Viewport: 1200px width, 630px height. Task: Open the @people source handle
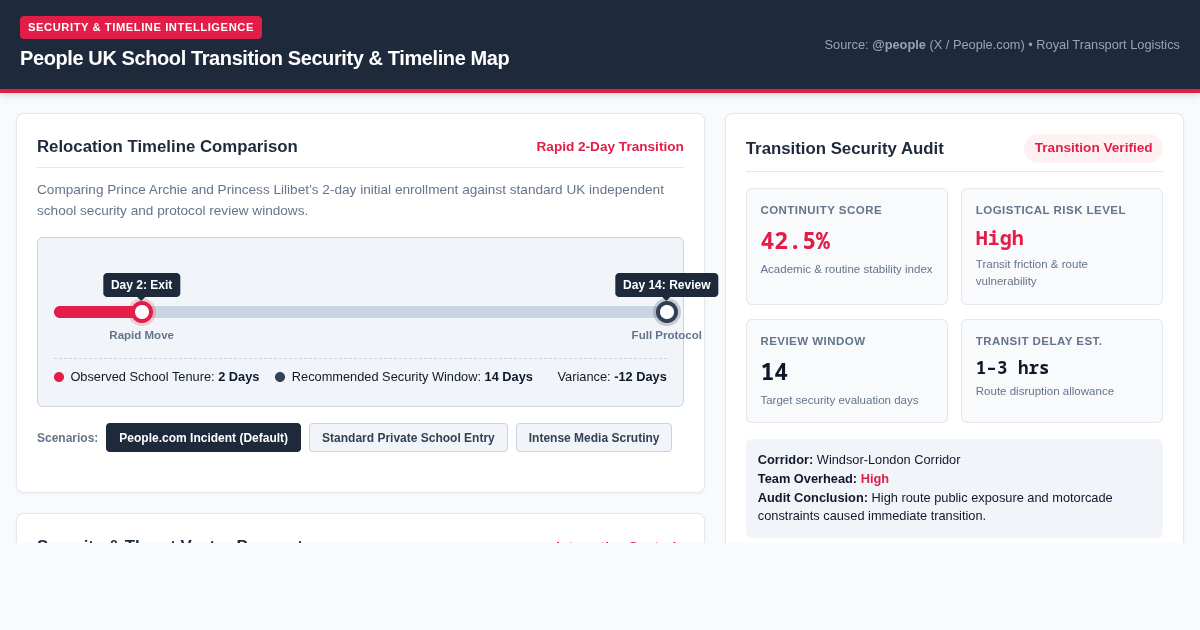coord(899,44)
